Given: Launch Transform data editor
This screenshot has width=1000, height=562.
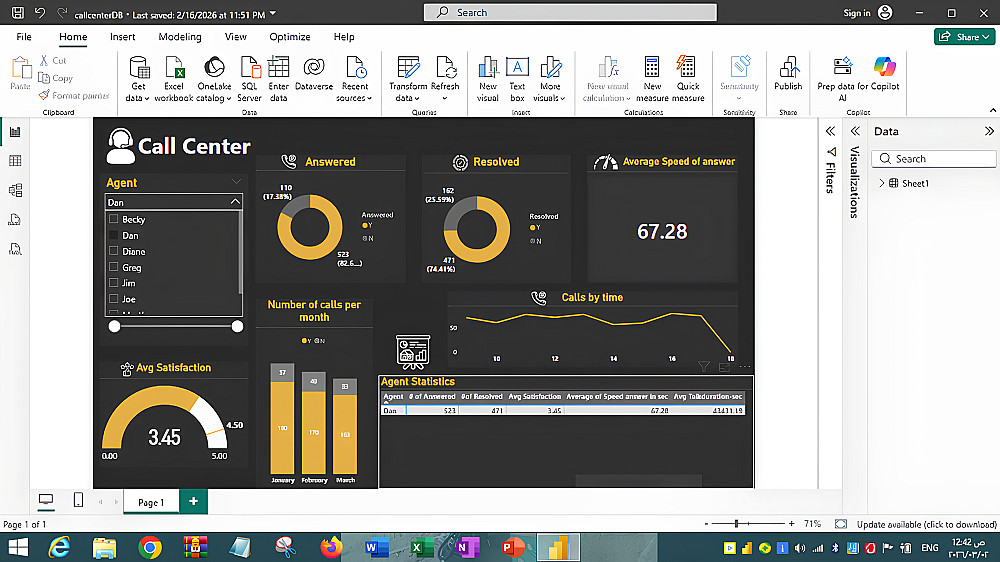Looking at the screenshot, I should (408, 79).
